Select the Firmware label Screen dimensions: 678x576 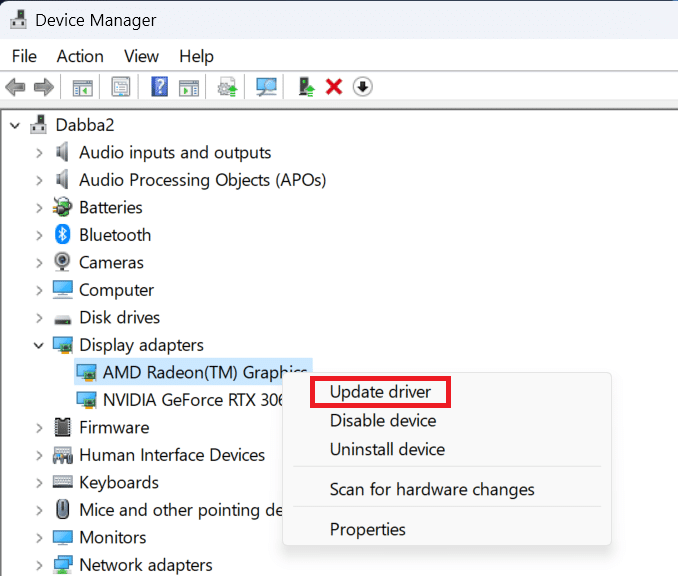point(114,427)
